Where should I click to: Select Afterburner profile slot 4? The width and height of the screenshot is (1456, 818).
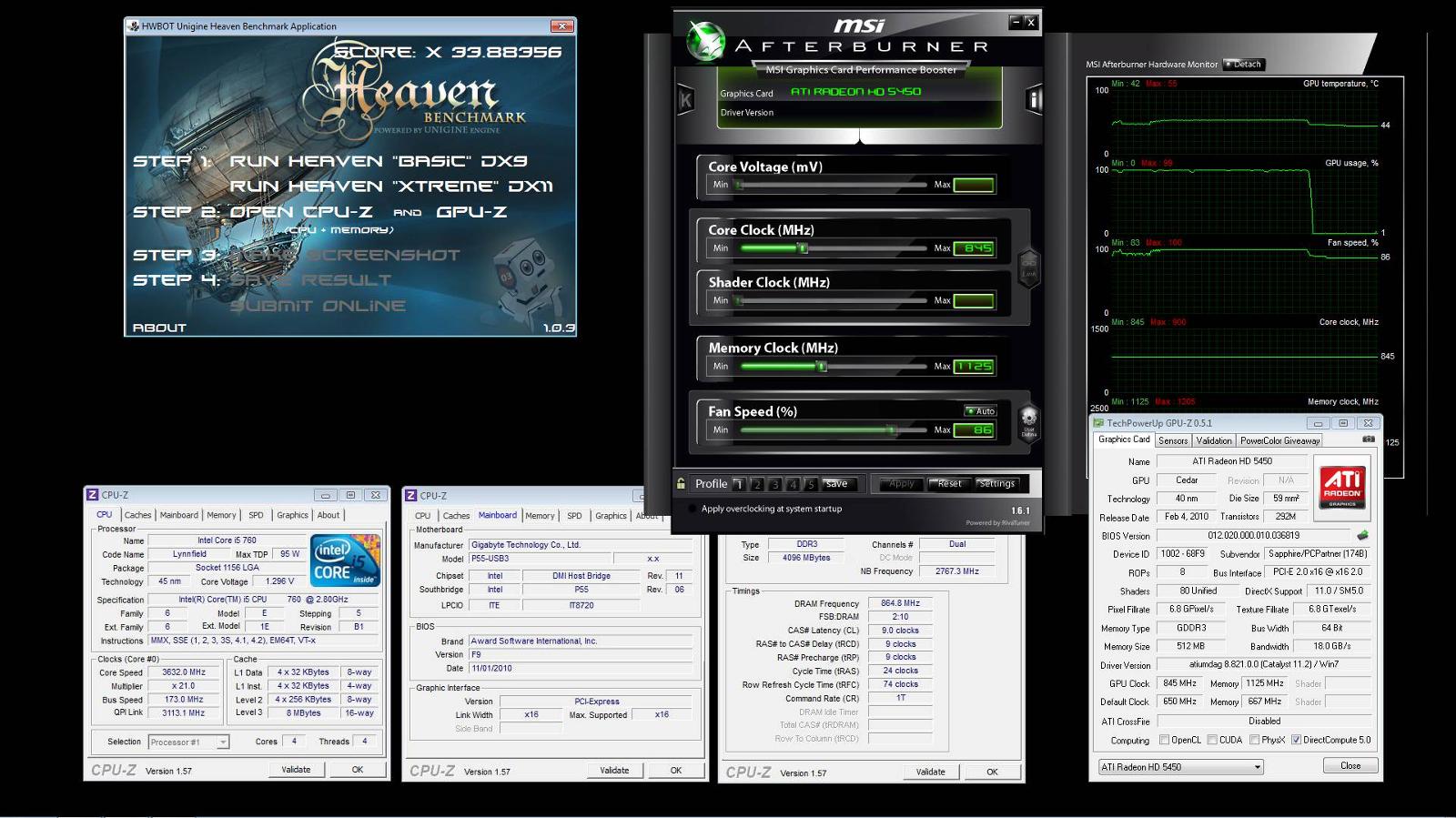[x=793, y=484]
